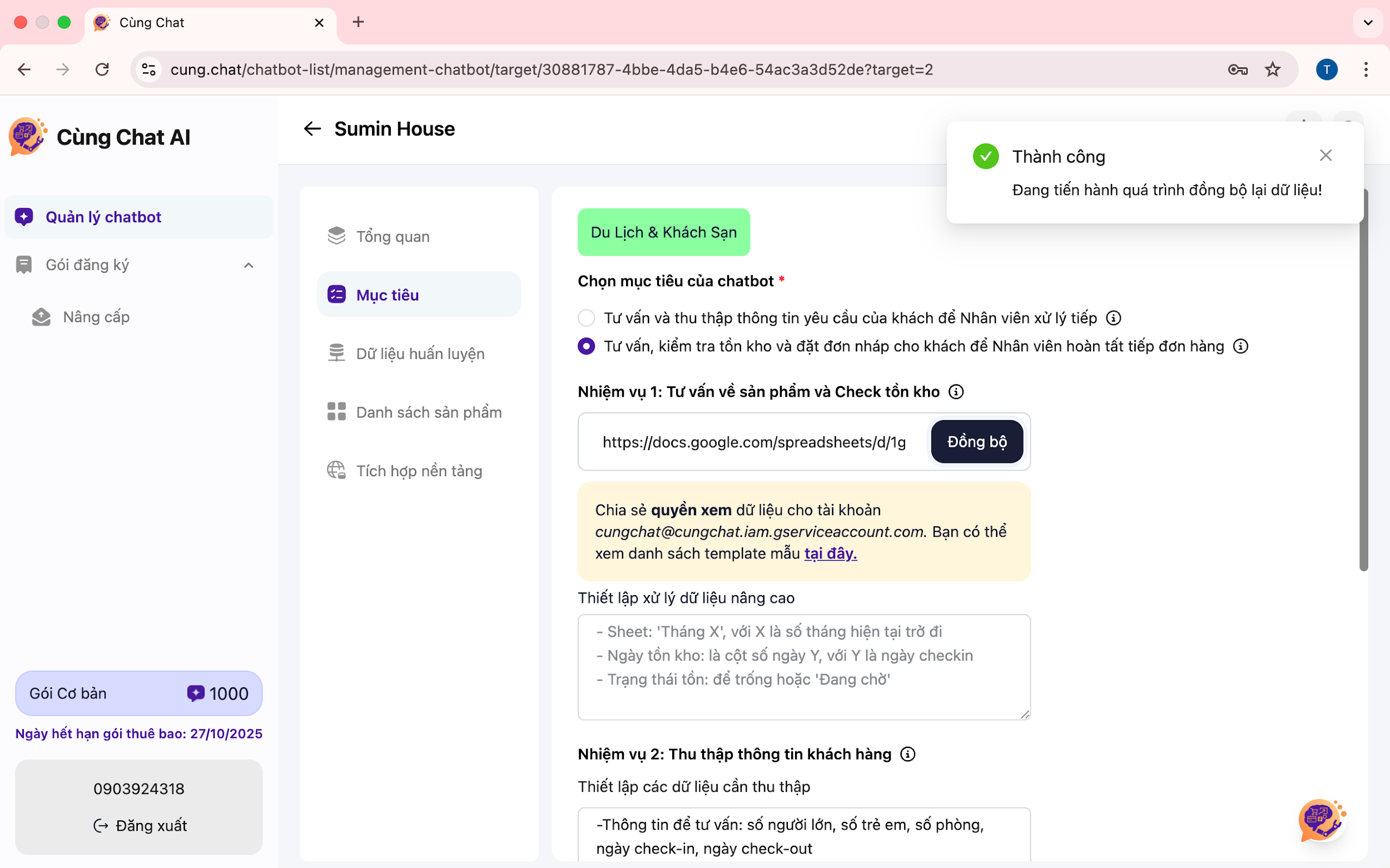Click info icon next to Nhiệm vụ 1

(956, 392)
